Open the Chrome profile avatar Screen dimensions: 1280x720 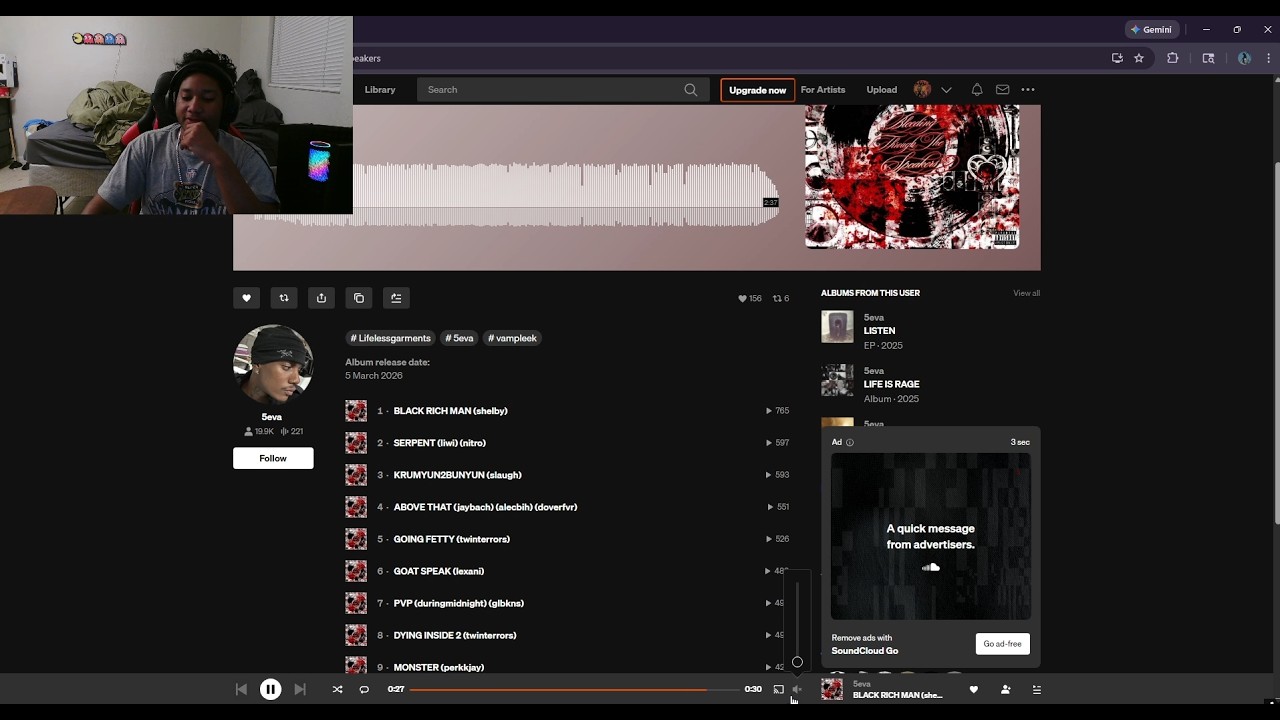[1244, 58]
